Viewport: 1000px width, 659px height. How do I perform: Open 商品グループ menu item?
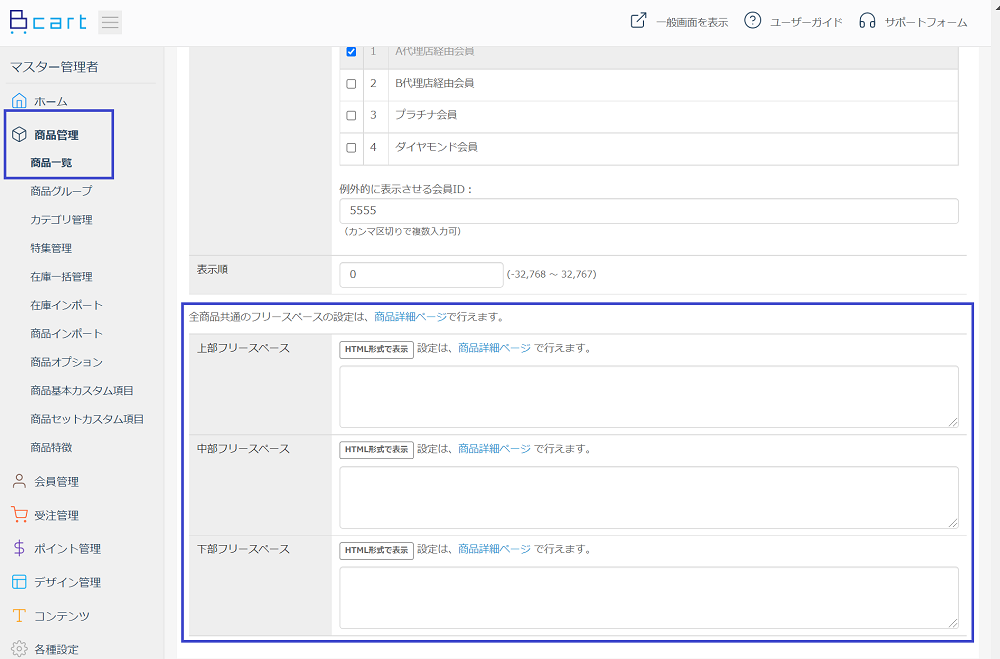point(61,191)
